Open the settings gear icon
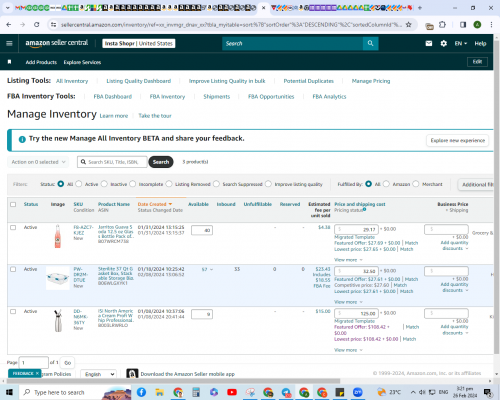 click(443, 43)
